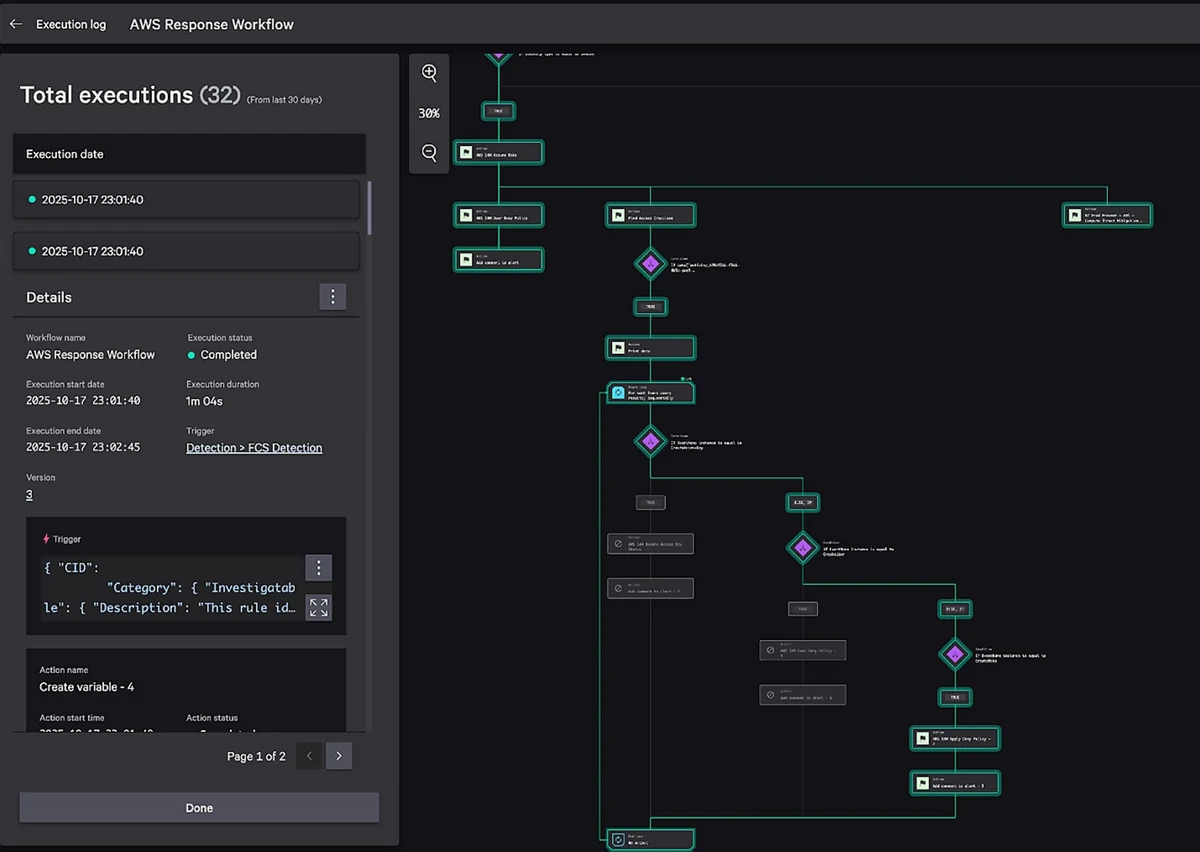Open workflow version 3 link

[x=29, y=495]
